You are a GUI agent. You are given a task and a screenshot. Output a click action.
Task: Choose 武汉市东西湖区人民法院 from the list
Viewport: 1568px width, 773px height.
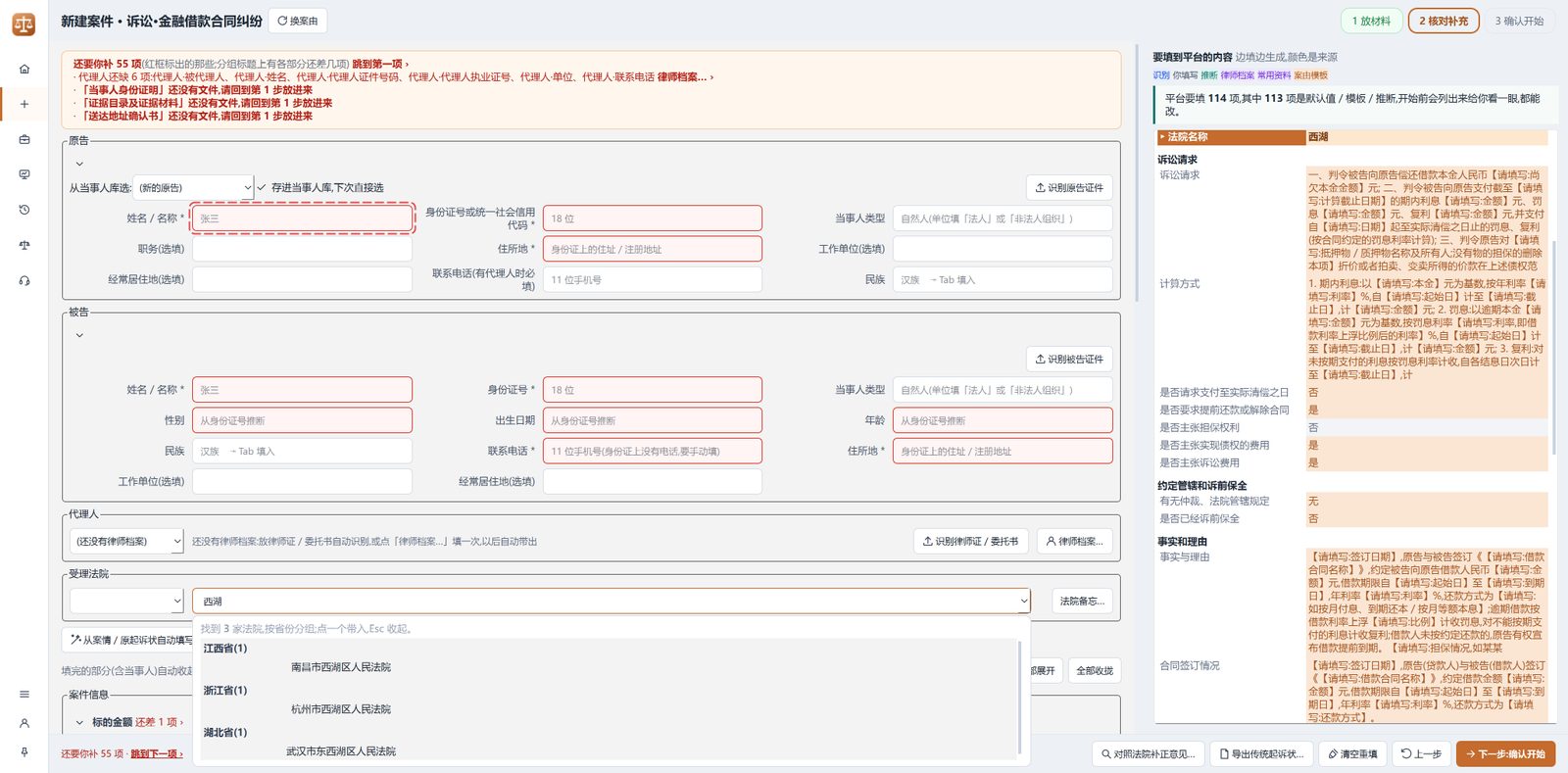coord(341,751)
